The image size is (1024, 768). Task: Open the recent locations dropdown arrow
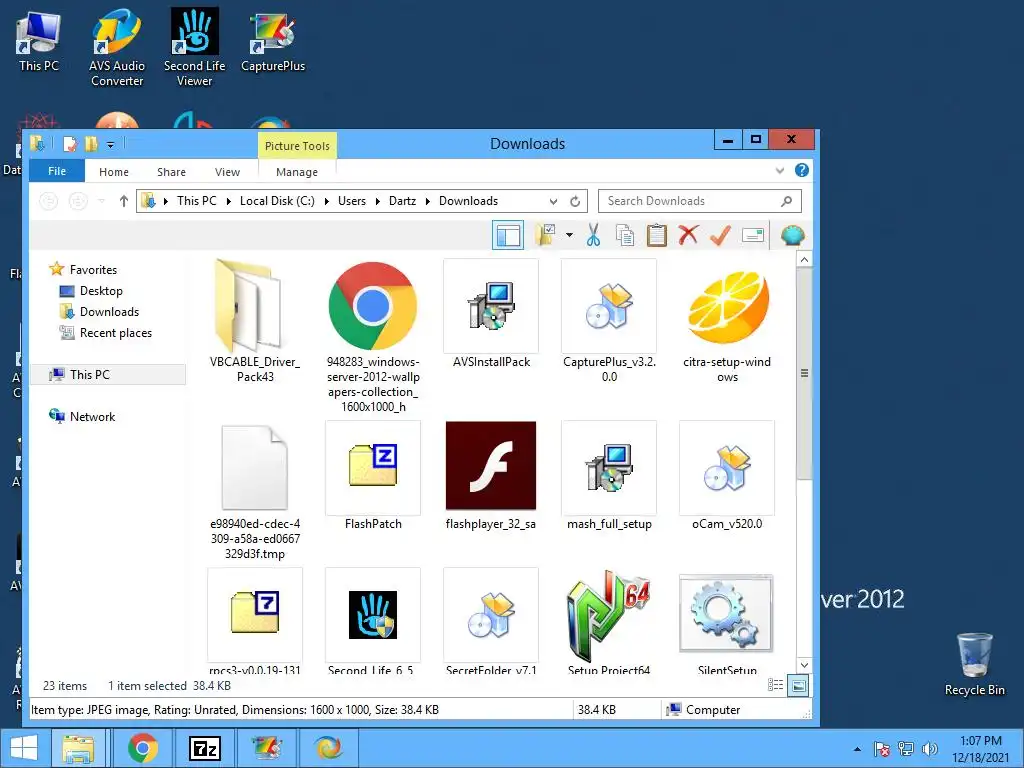101,201
